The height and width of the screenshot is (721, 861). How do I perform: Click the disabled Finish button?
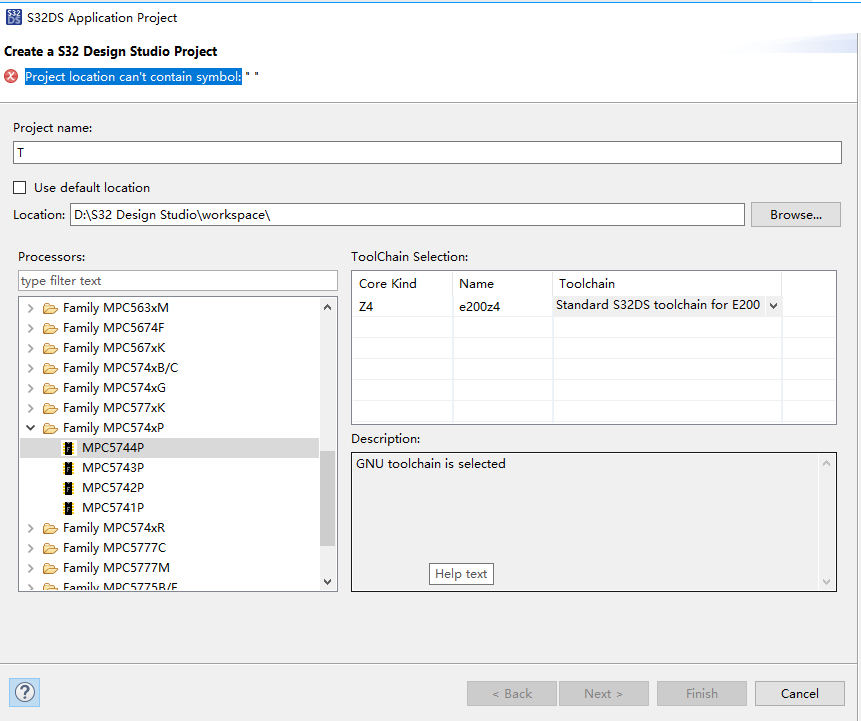pyautogui.click(x=702, y=694)
